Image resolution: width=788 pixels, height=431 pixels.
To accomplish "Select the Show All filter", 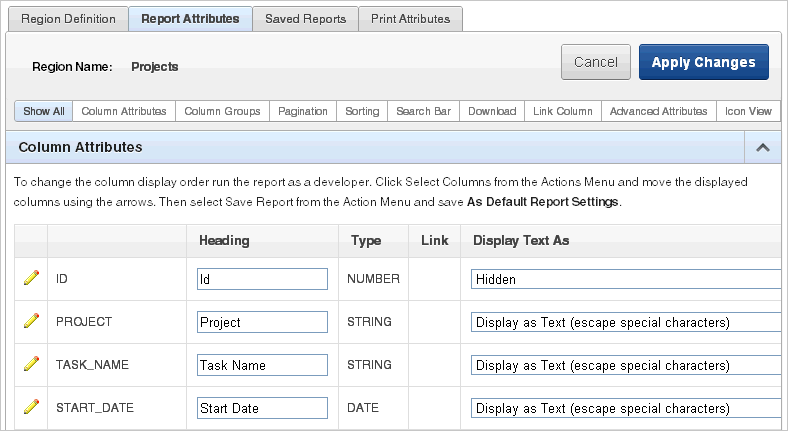I will (x=44, y=112).
